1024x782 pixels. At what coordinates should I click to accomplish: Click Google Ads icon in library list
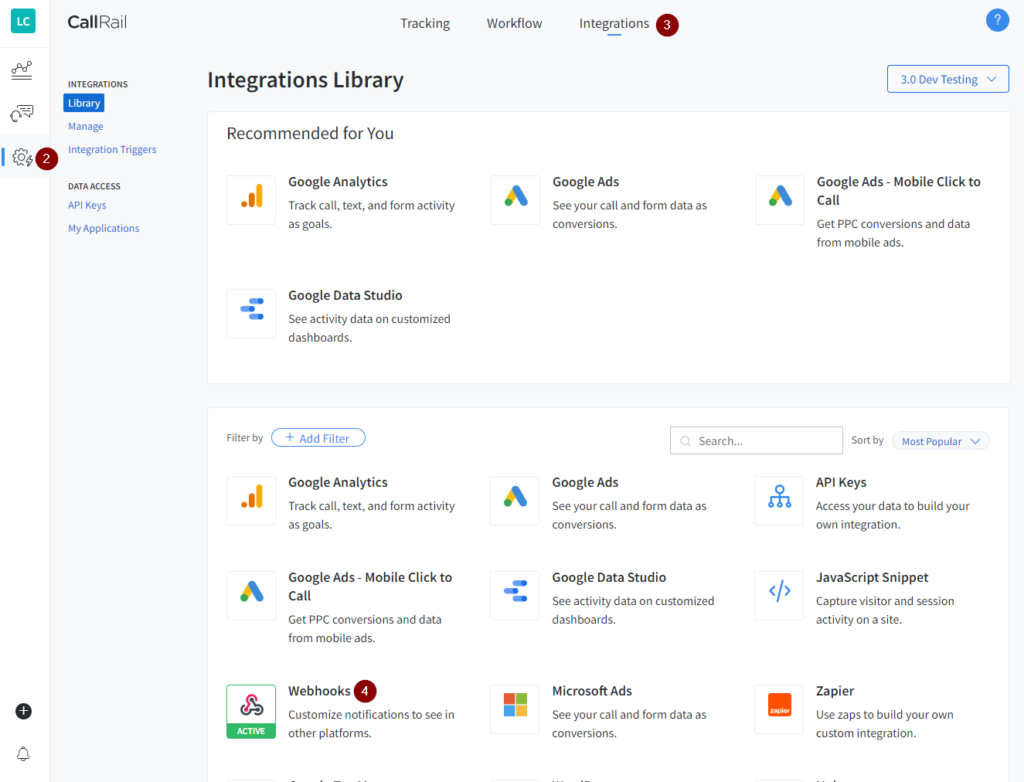click(515, 500)
